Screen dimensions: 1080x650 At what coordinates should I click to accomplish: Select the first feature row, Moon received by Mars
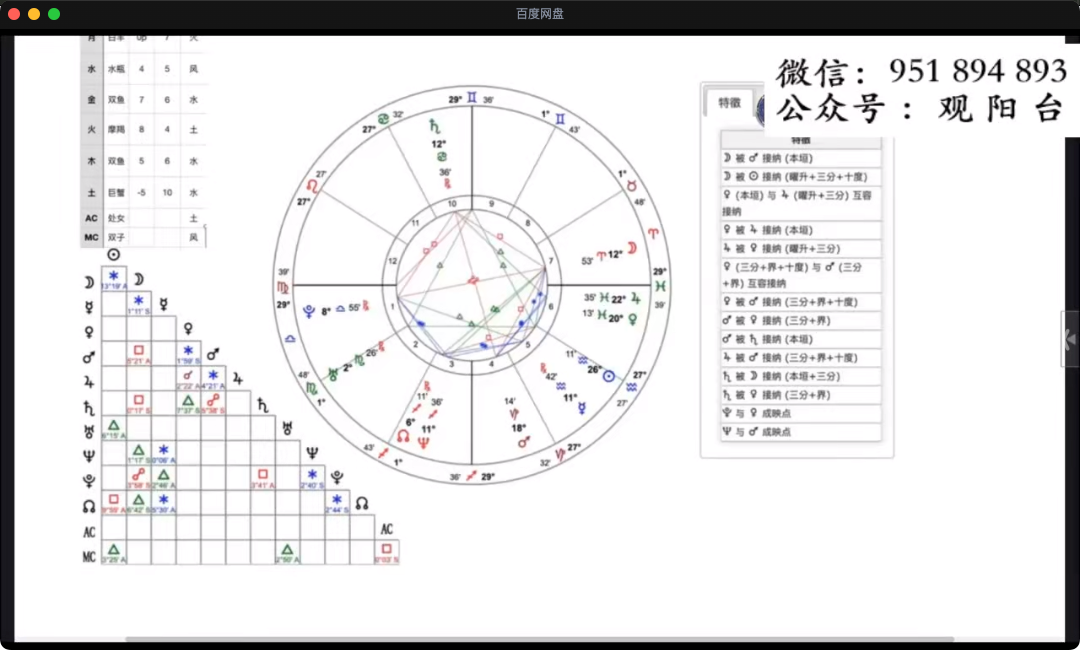pos(801,158)
